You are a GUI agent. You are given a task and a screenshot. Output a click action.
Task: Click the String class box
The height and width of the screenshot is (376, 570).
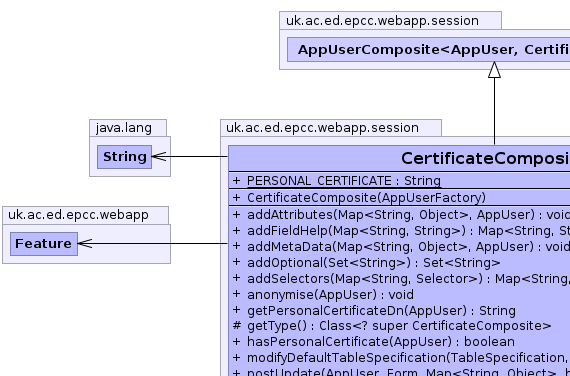click(124, 157)
